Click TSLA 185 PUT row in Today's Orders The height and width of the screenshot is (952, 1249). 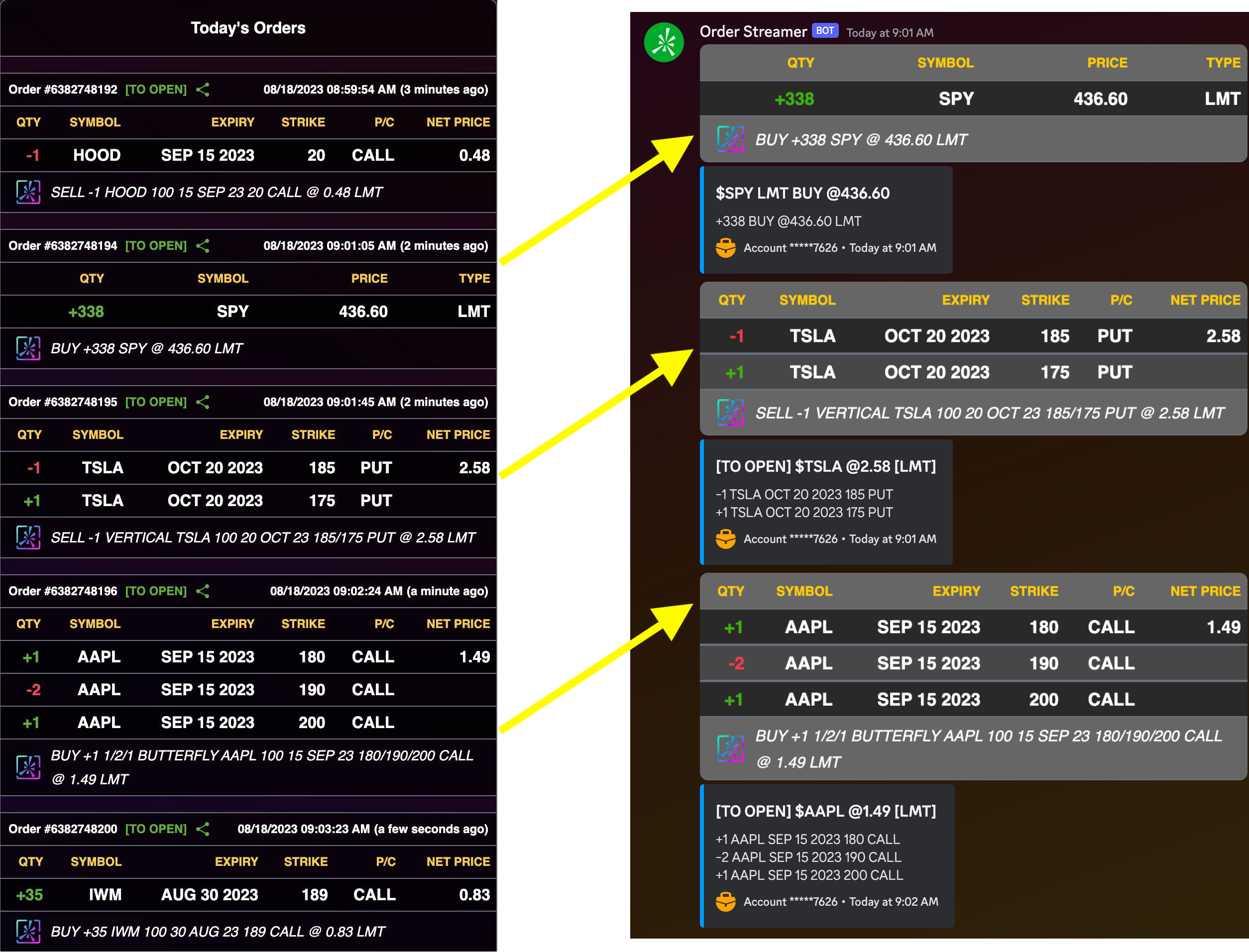pos(248,468)
